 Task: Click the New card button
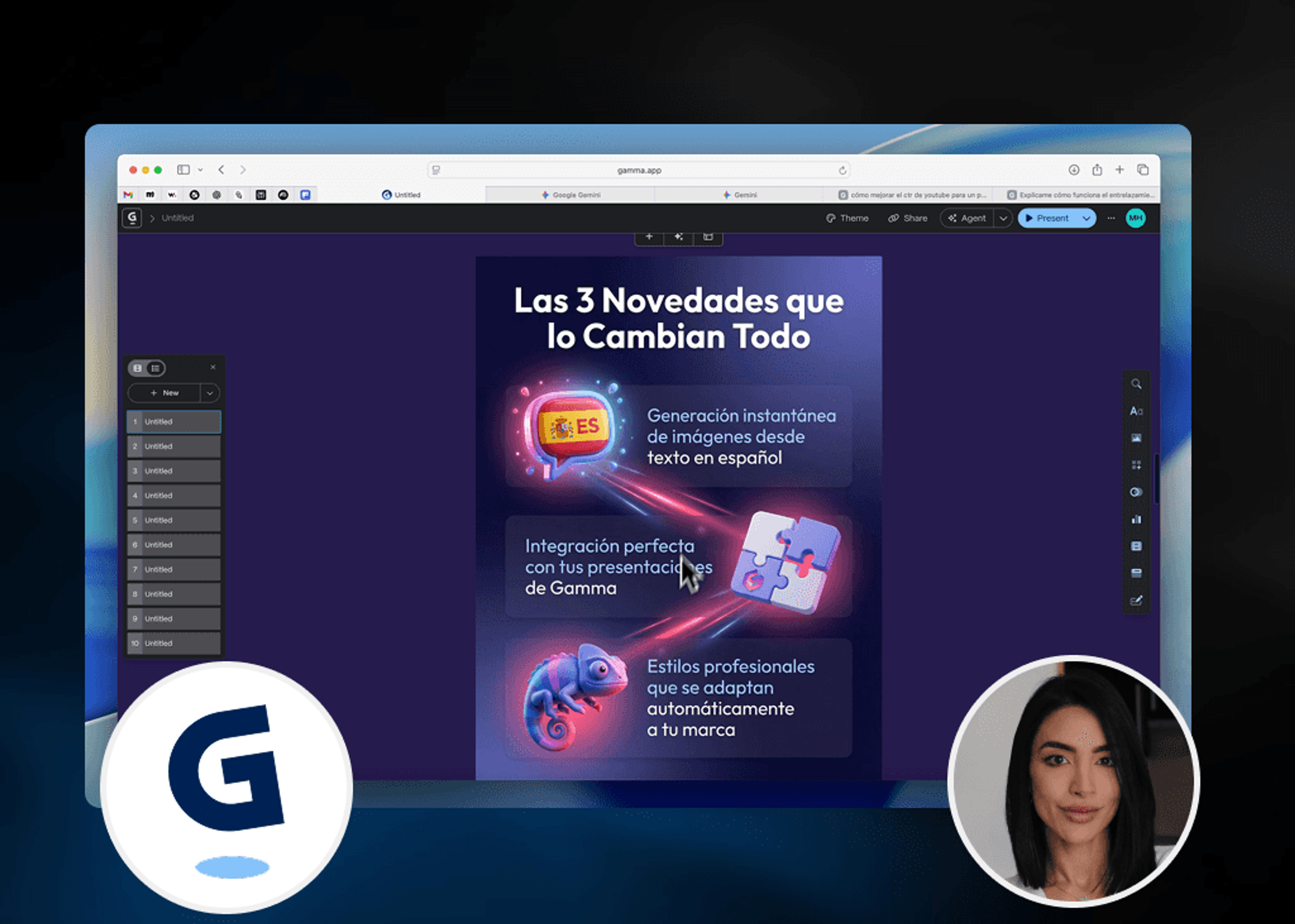tap(165, 393)
